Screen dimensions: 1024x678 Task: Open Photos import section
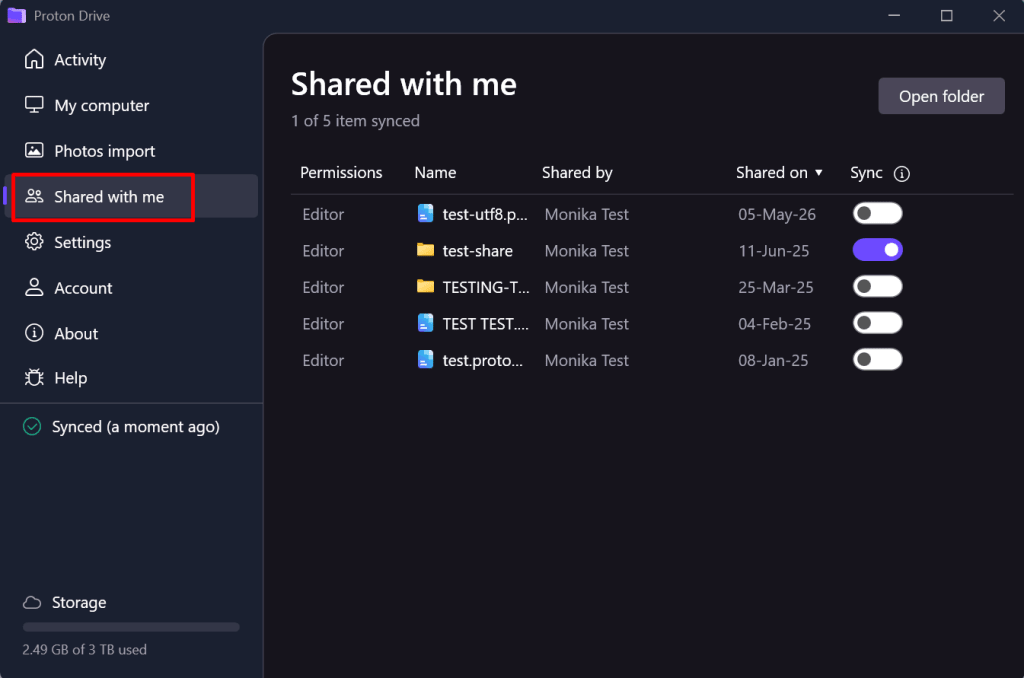point(132,151)
